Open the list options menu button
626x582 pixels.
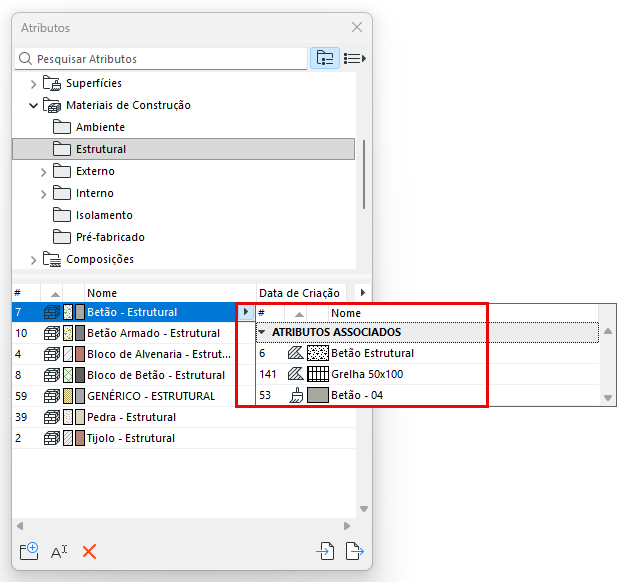(355, 59)
